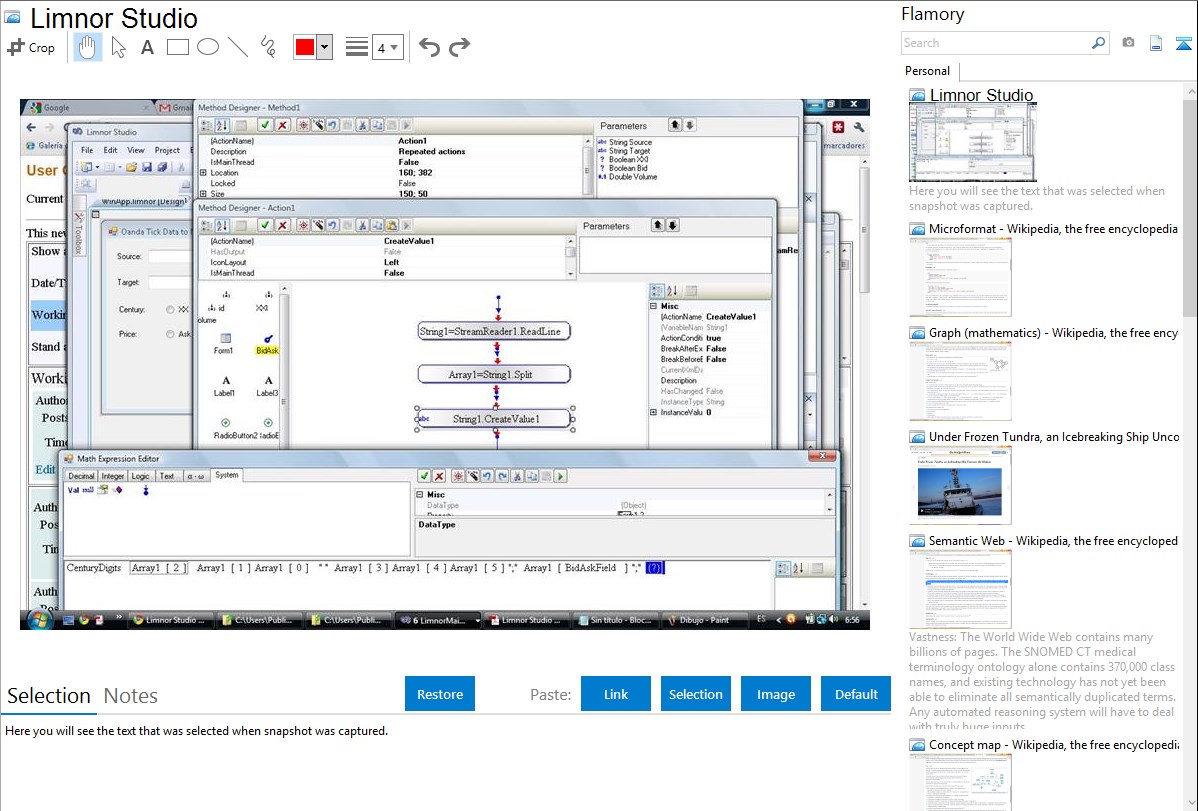Select the Price Ask radio button
Screen dimensions: 1198x811
coord(170,334)
